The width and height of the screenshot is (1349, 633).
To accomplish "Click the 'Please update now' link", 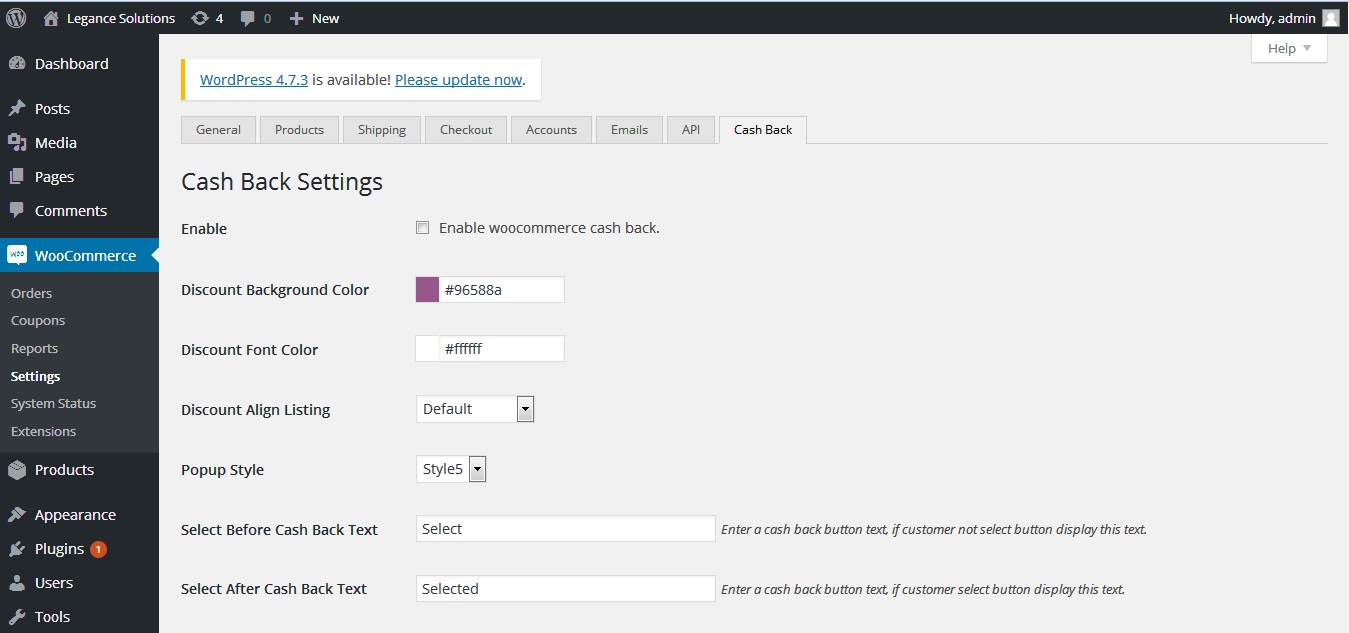I will coord(458,80).
